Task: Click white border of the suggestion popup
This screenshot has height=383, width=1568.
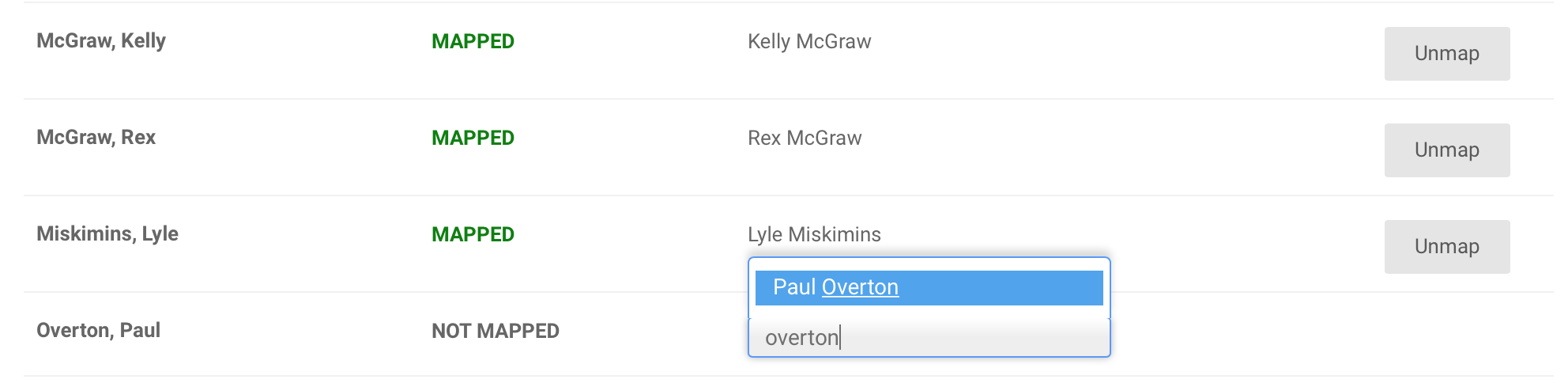Action: point(929,264)
